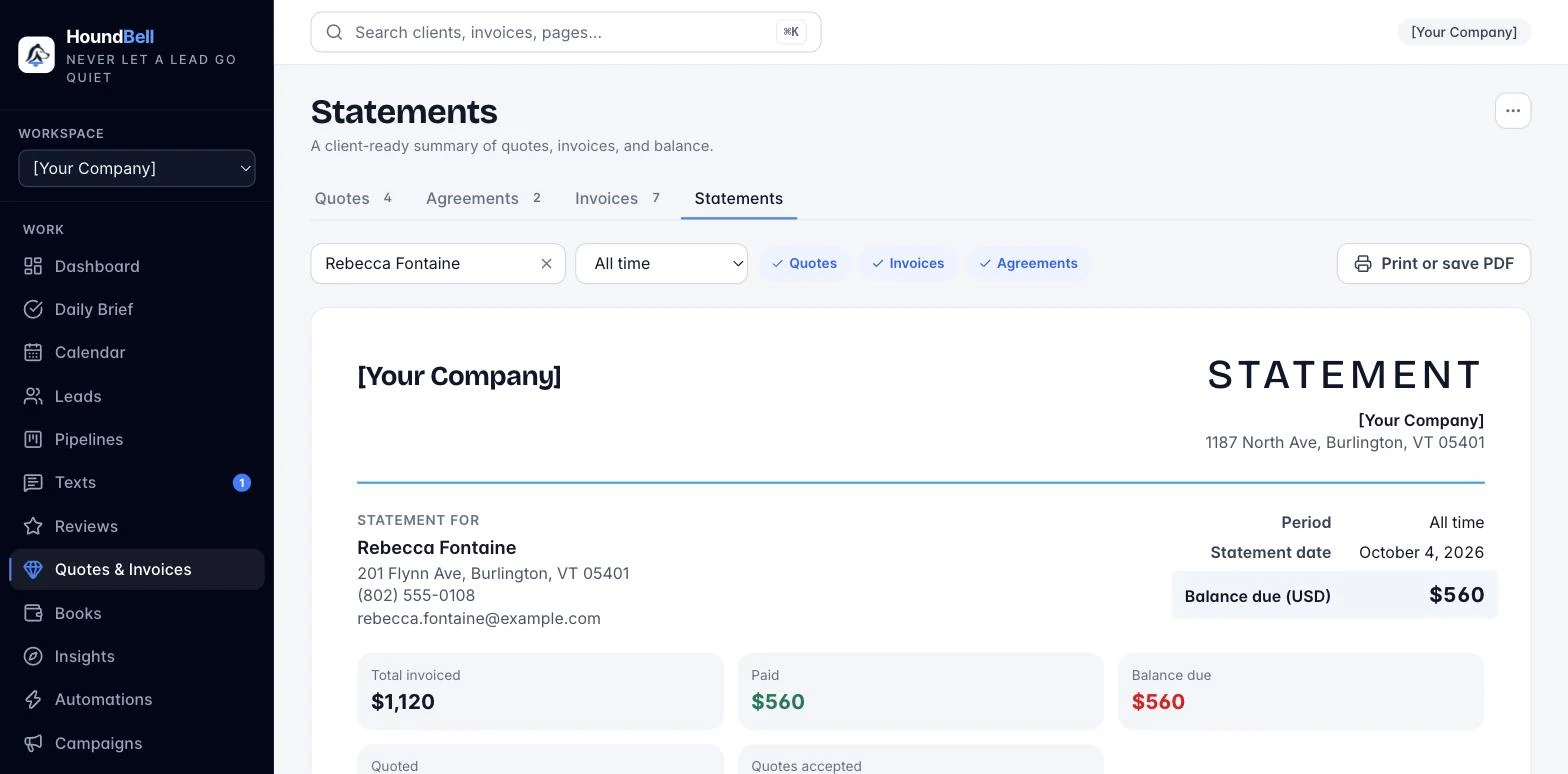Open the three-dots more options menu
This screenshot has height=774, width=1568.
(1513, 111)
